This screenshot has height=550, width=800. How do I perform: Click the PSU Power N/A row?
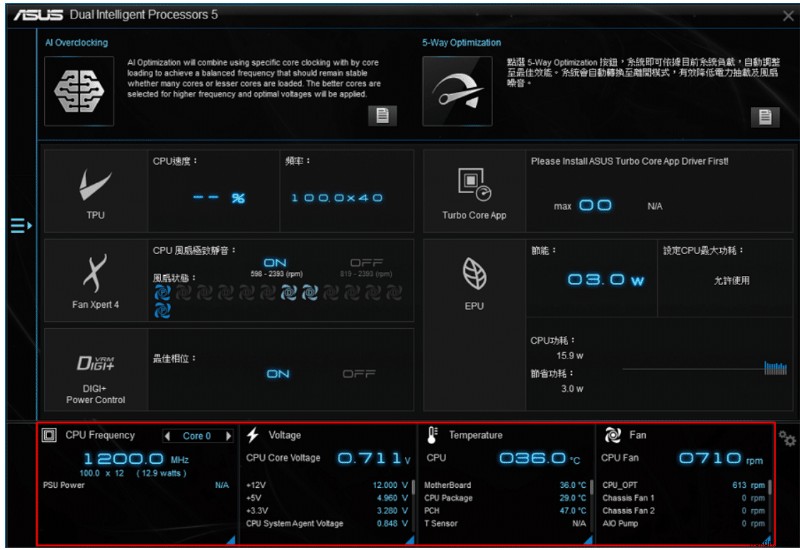136,485
